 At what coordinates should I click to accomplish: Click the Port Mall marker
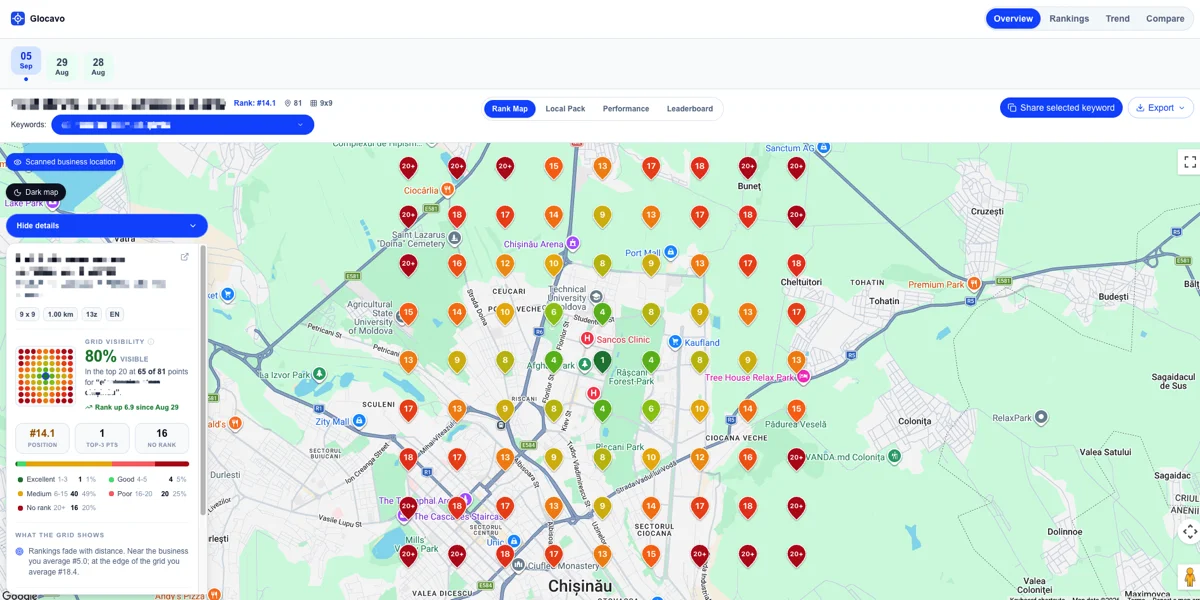[x=671, y=252]
